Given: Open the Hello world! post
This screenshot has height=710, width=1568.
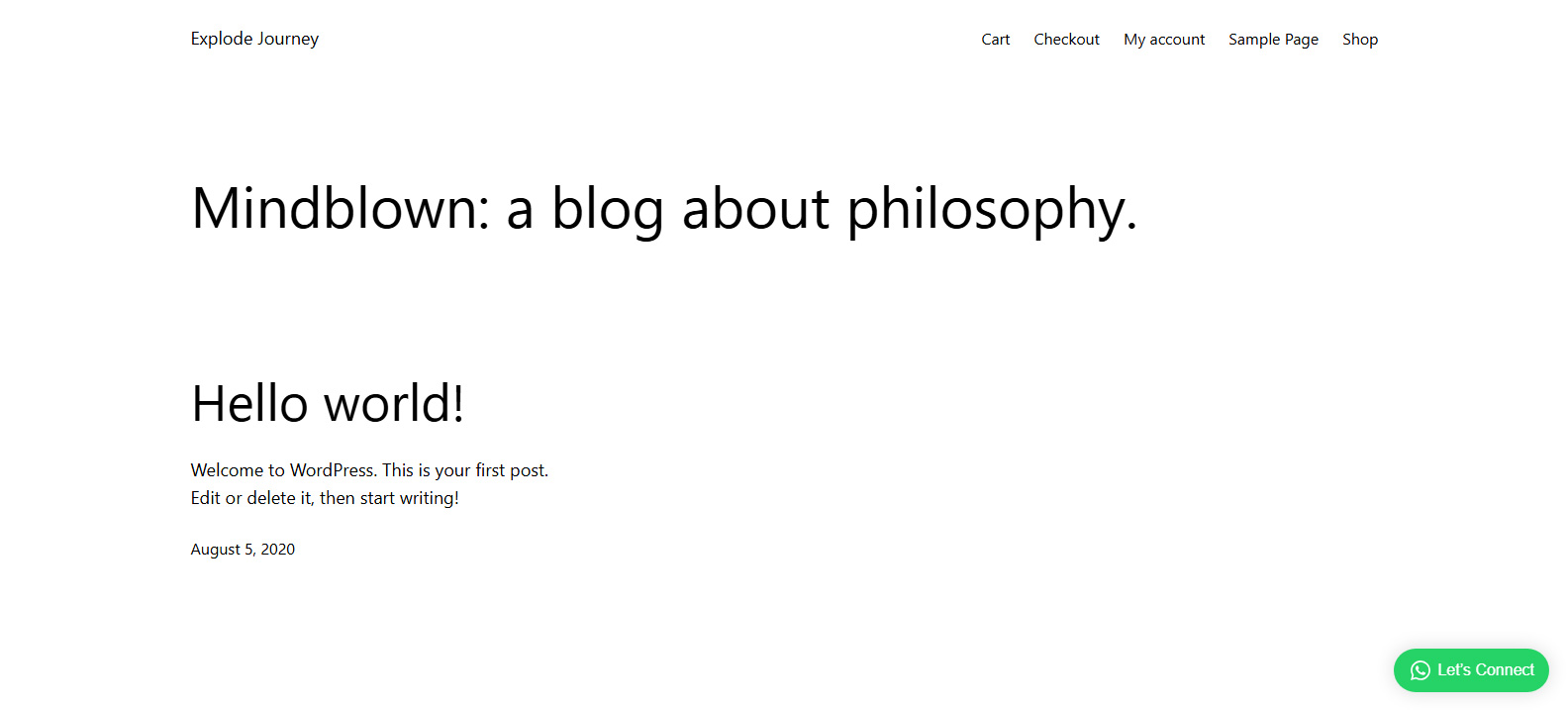Looking at the screenshot, I should [328, 404].
